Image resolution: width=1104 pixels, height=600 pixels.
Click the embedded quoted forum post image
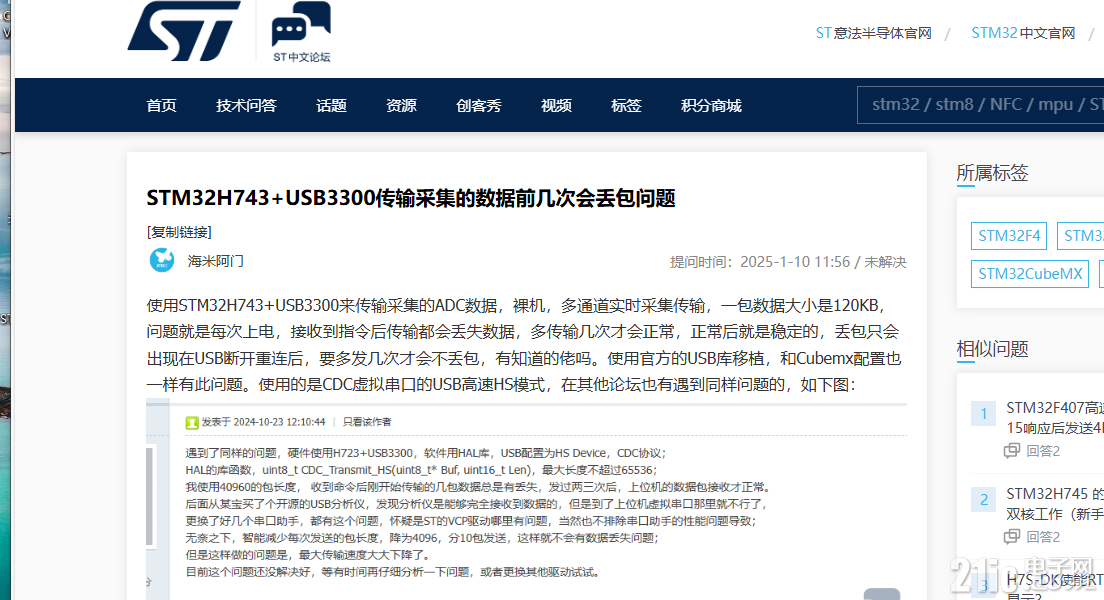[526, 499]
